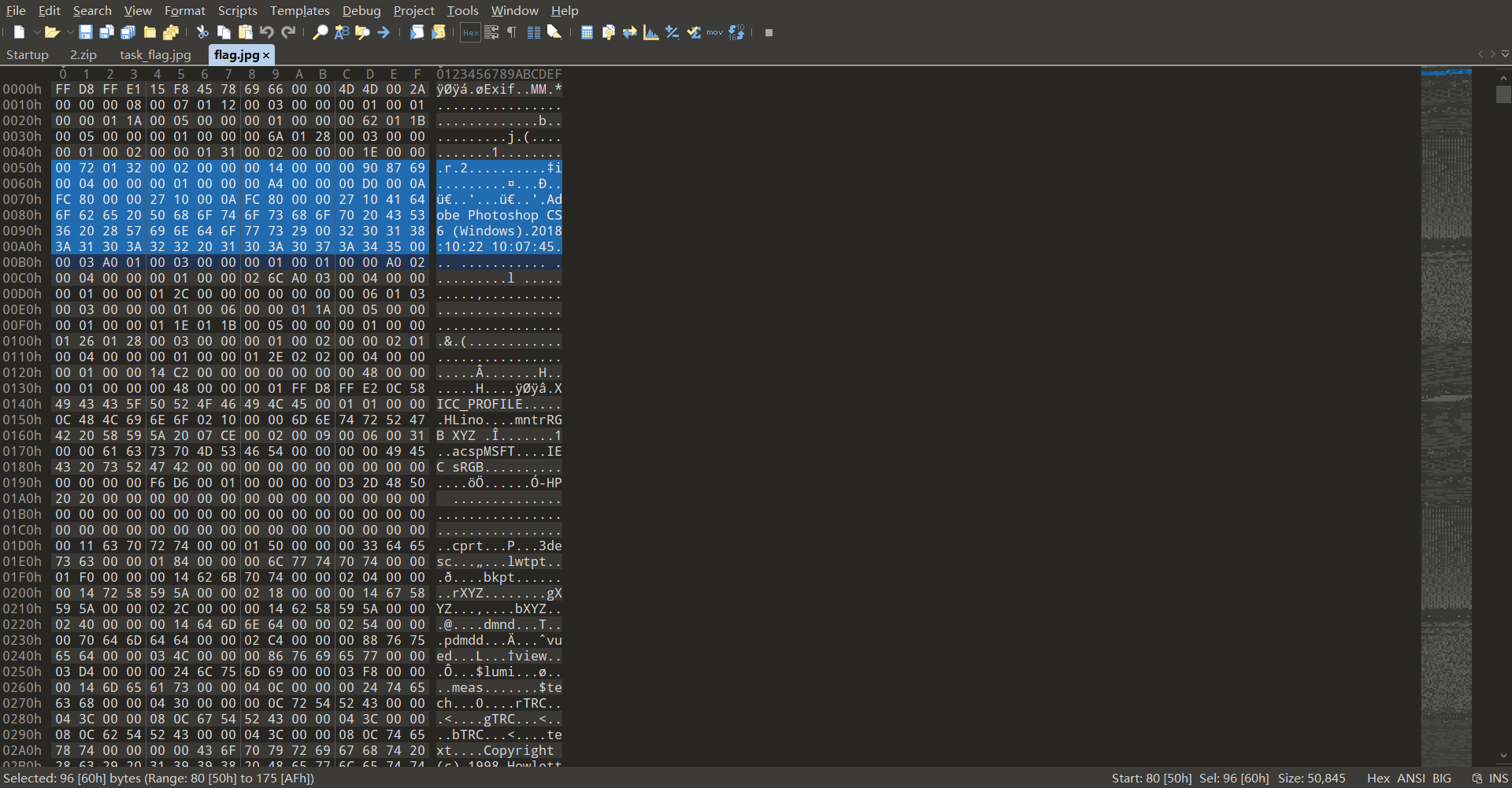
Task: Click ANSI character set in status bar
Action: 1411,778
